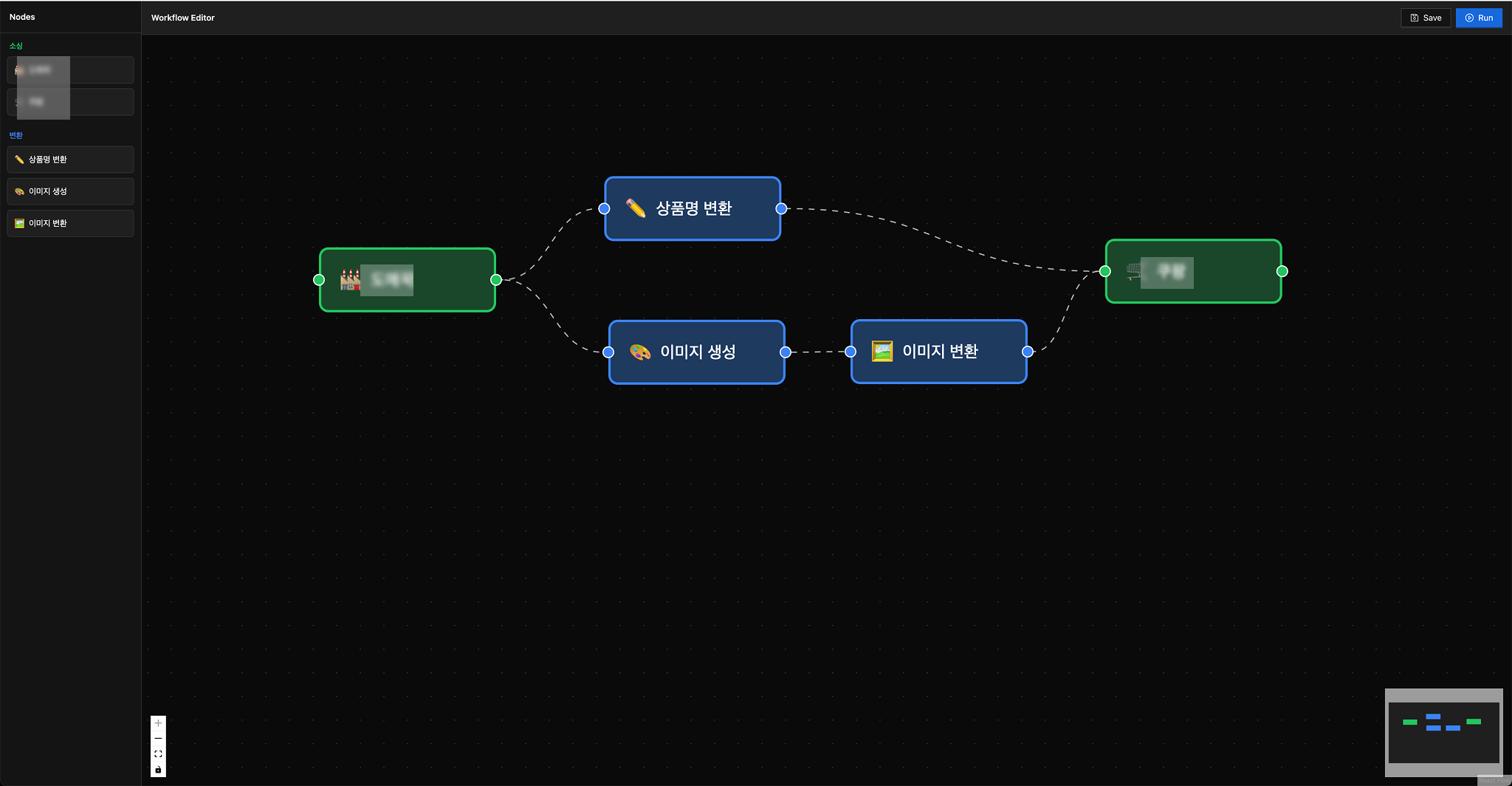Click the picture icon in the sidebar
Screen dimensions: 1512x786
(19, 223)
